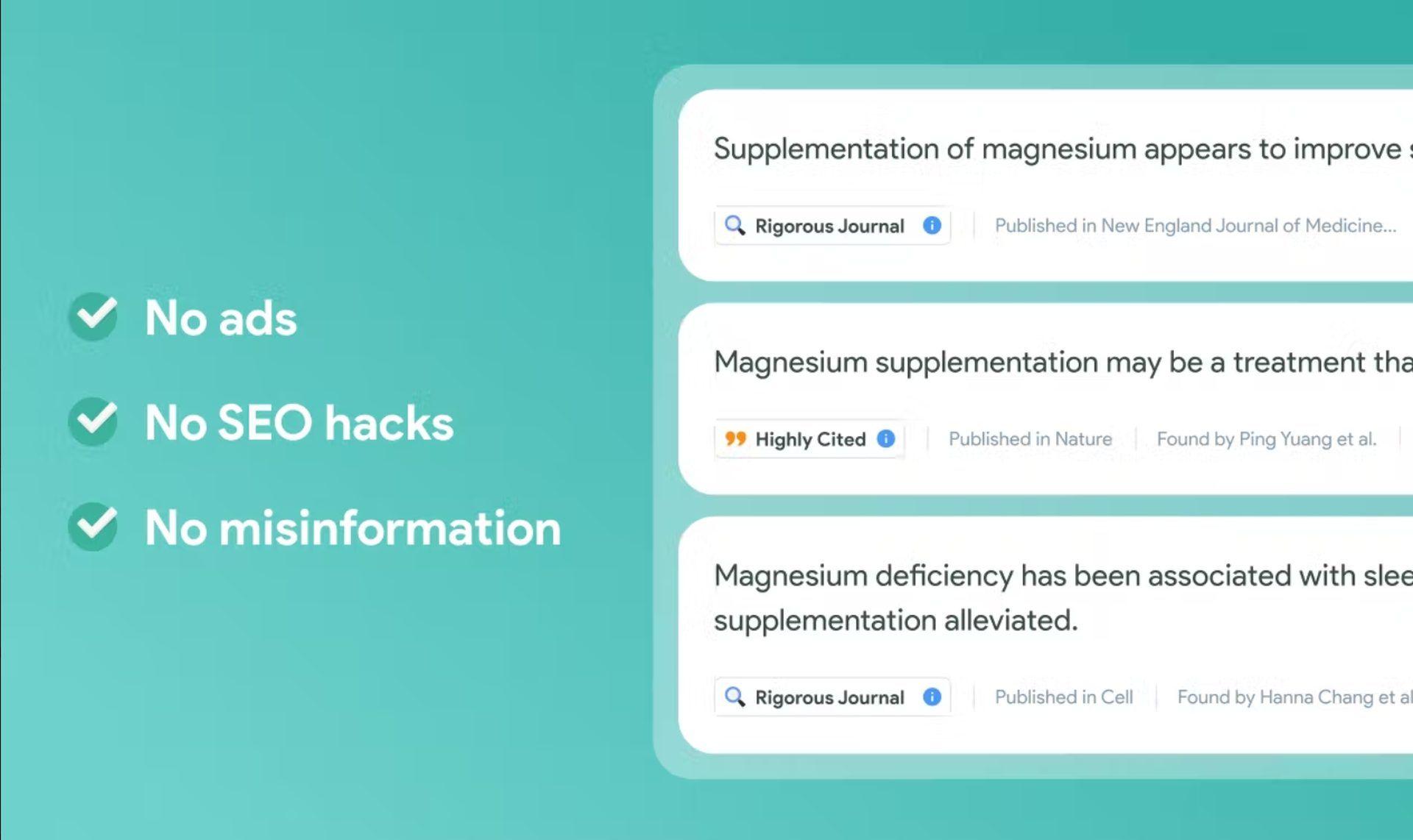The width and height of the screenshot is (1413, 840).
Task: Click the info button next to Highly Cited
Action: coord(885,438)
